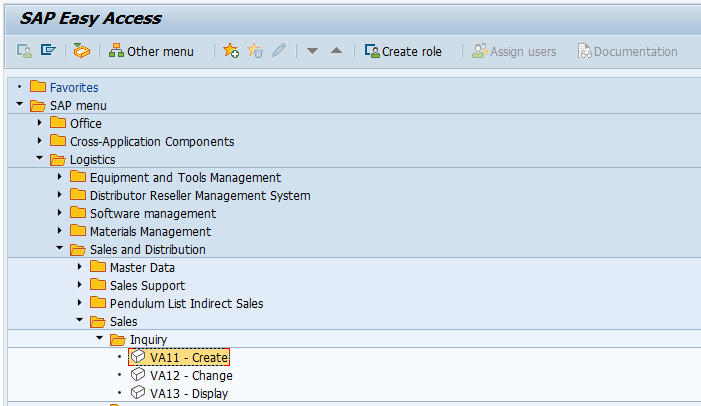
Task: Click the Add to Favorites star icon
Action: [x=231, y=51]
